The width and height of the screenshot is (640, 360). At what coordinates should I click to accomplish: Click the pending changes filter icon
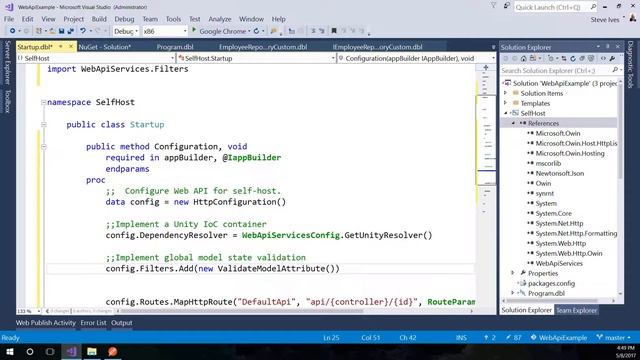(551, 59)
